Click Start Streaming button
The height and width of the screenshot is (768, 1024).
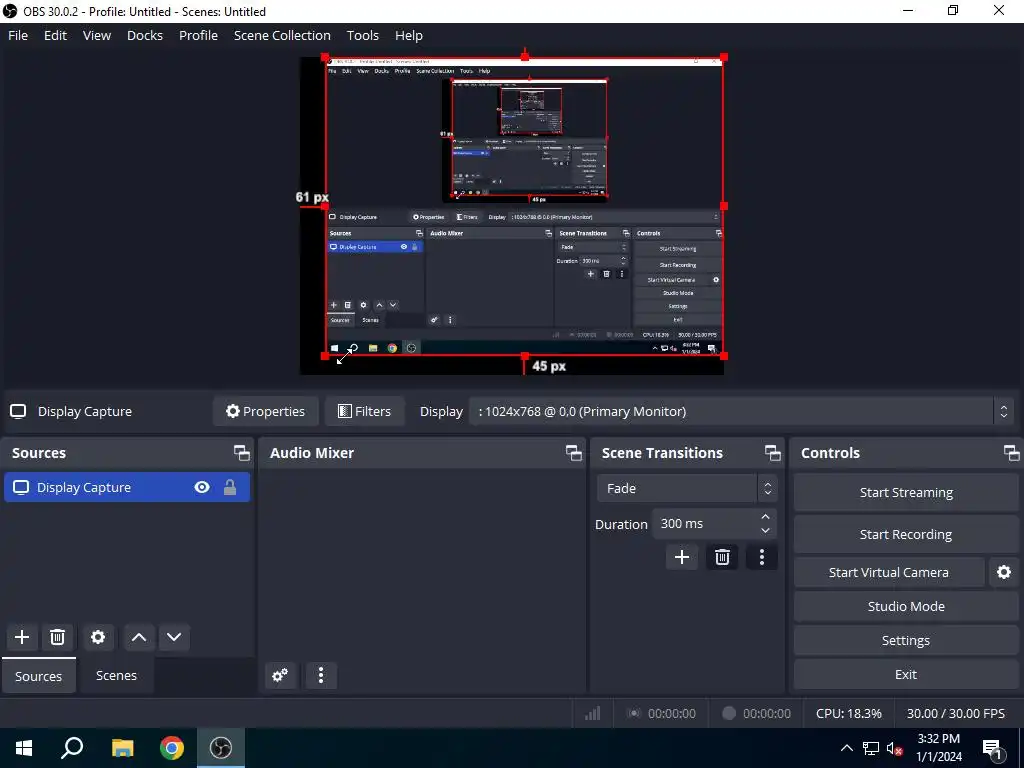[x=906, y=492]
